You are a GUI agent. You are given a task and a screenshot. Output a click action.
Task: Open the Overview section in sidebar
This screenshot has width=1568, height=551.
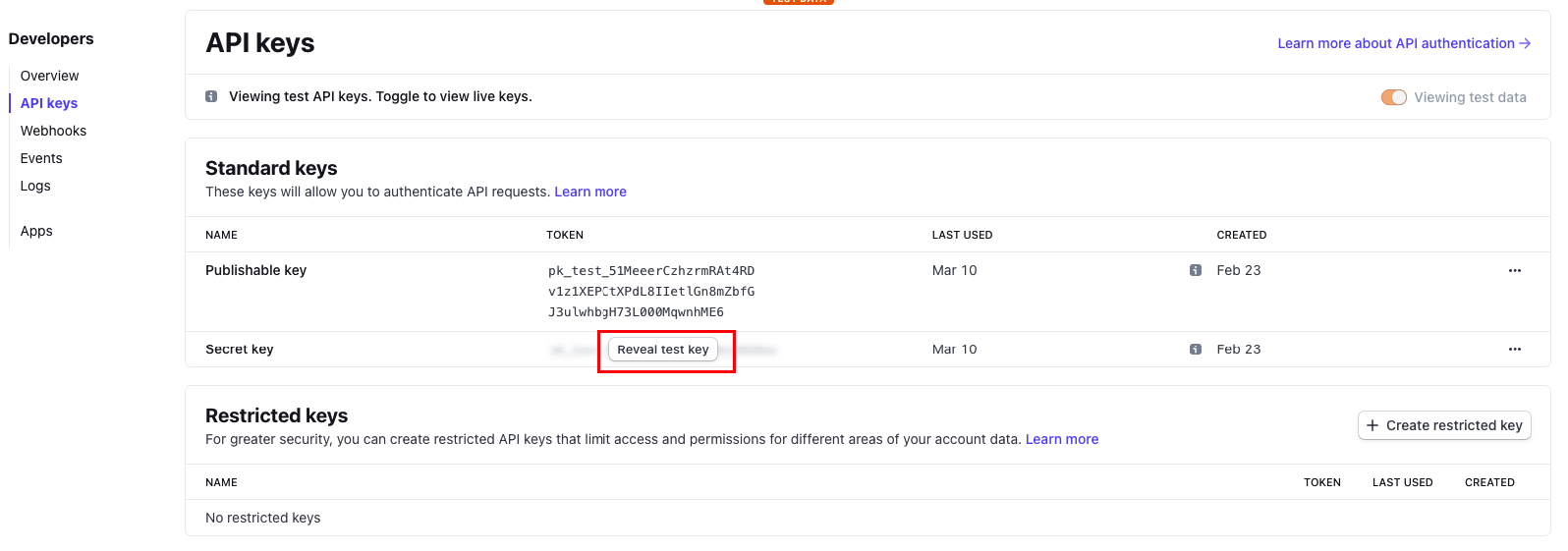click(x=49, y=76)
